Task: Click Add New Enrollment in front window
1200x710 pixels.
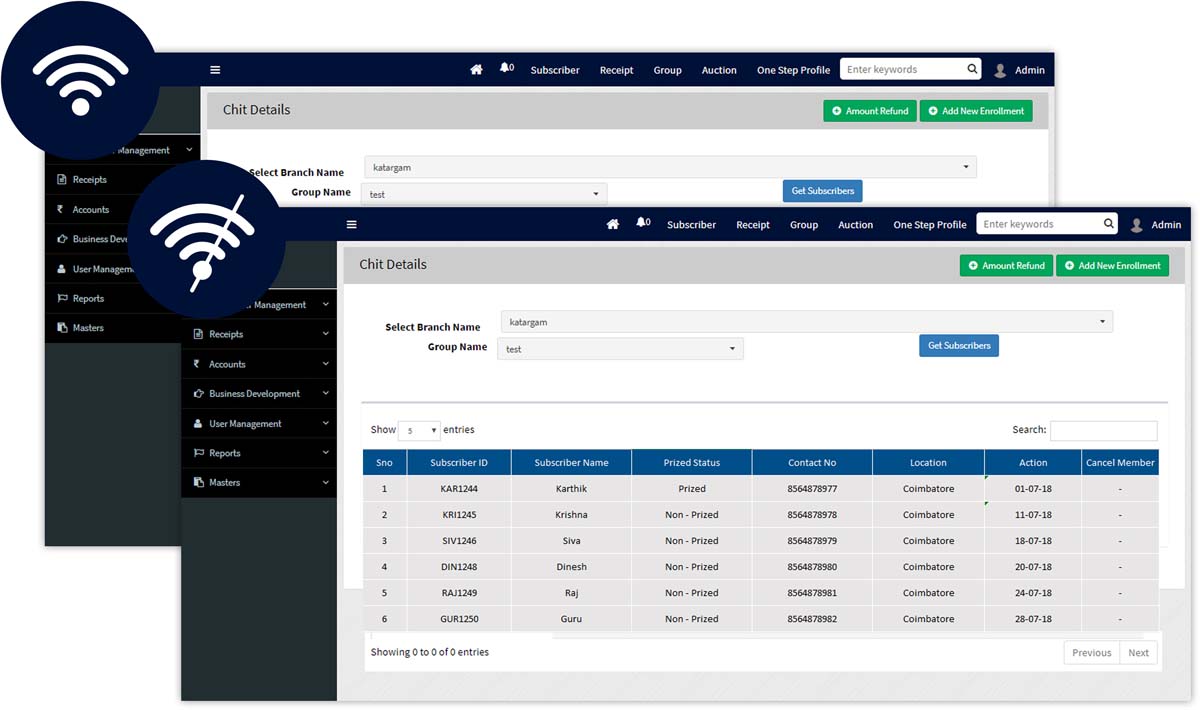Action: 1112,266
